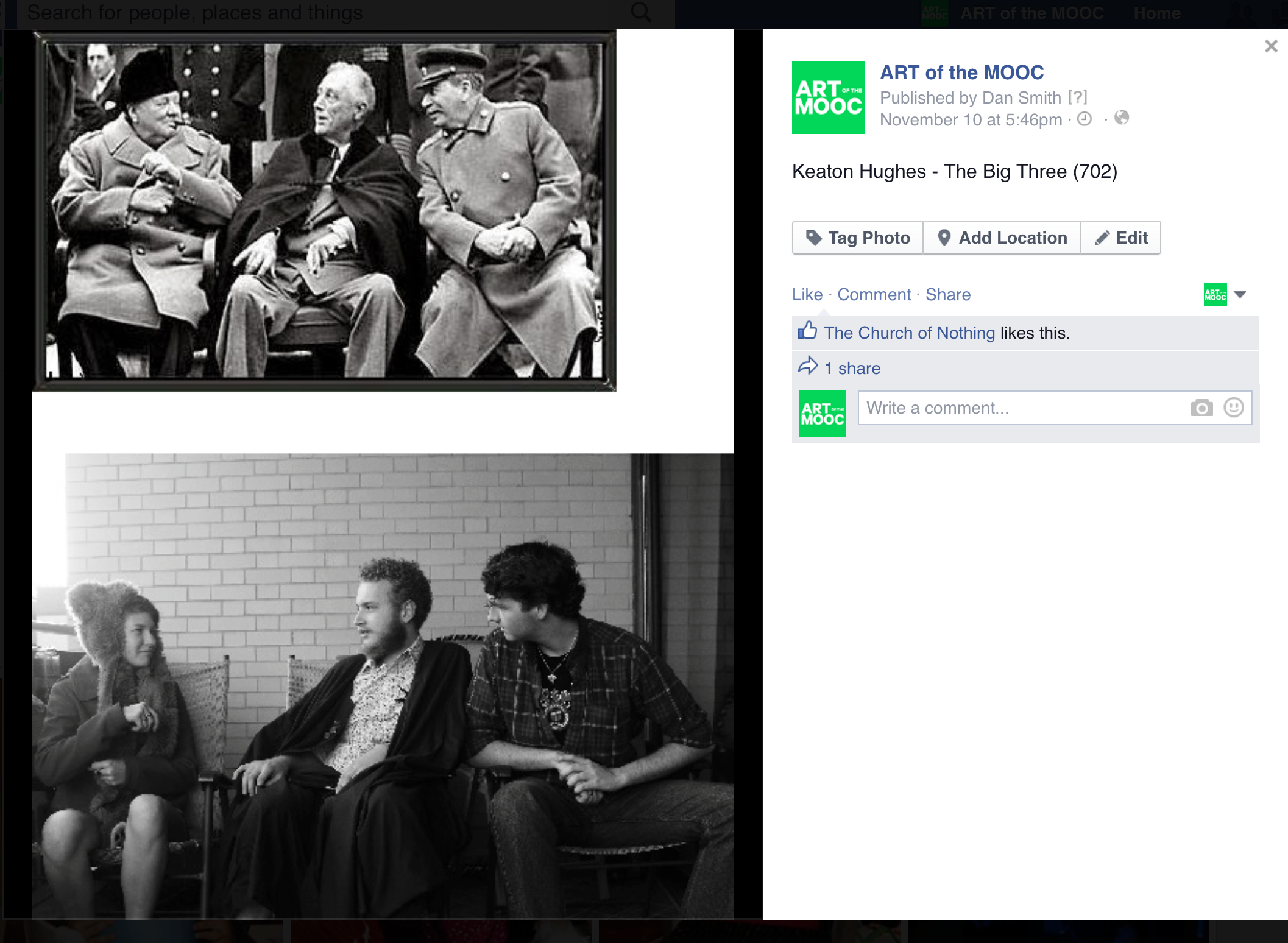Screen dimensions: 1288x943
Task: Like this photo
Action: pos(807,295)
